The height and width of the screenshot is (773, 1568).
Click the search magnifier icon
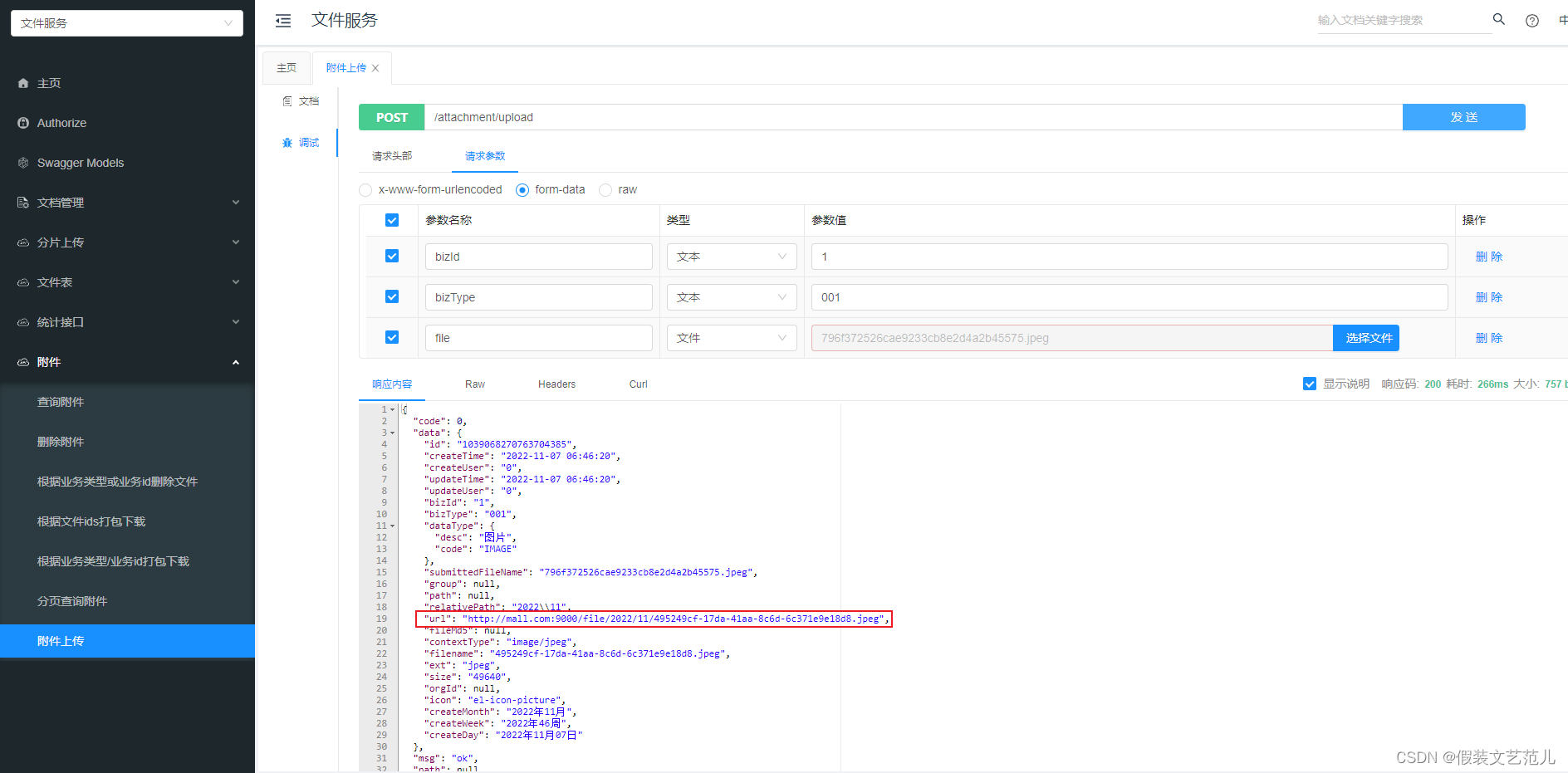[x=1499, y=19]
